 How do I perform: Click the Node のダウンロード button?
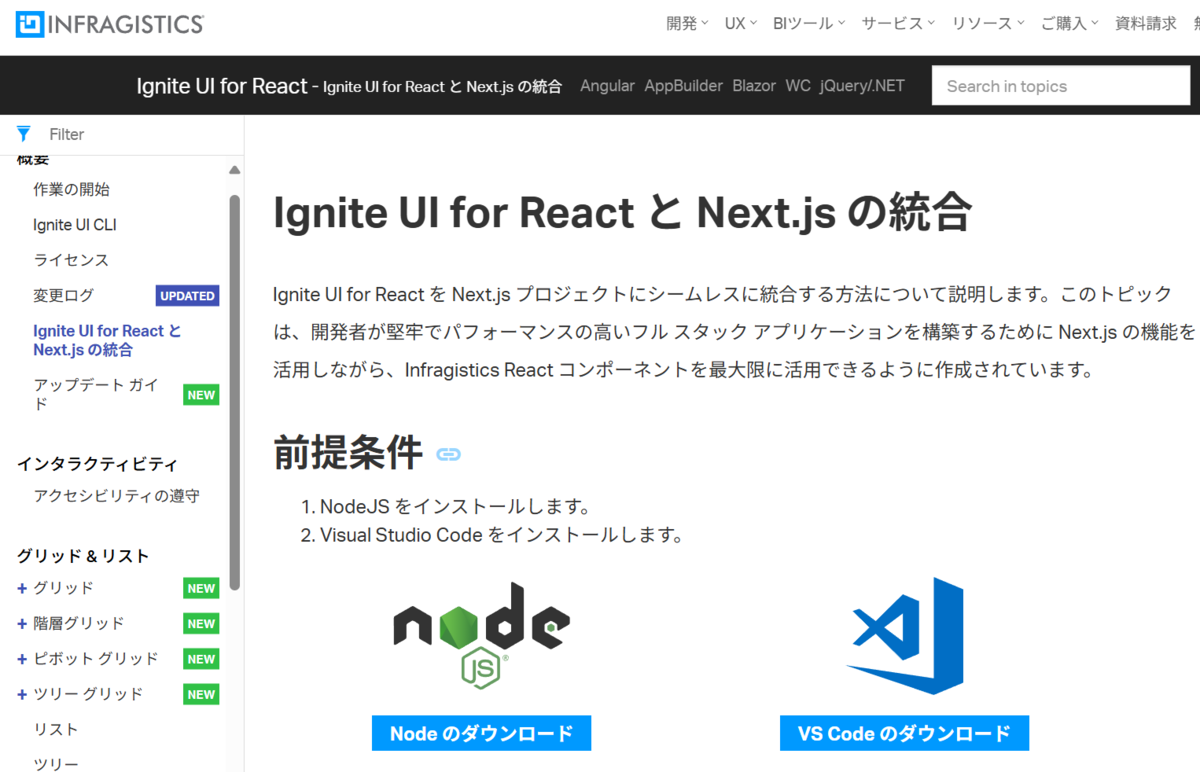point(481,733)
